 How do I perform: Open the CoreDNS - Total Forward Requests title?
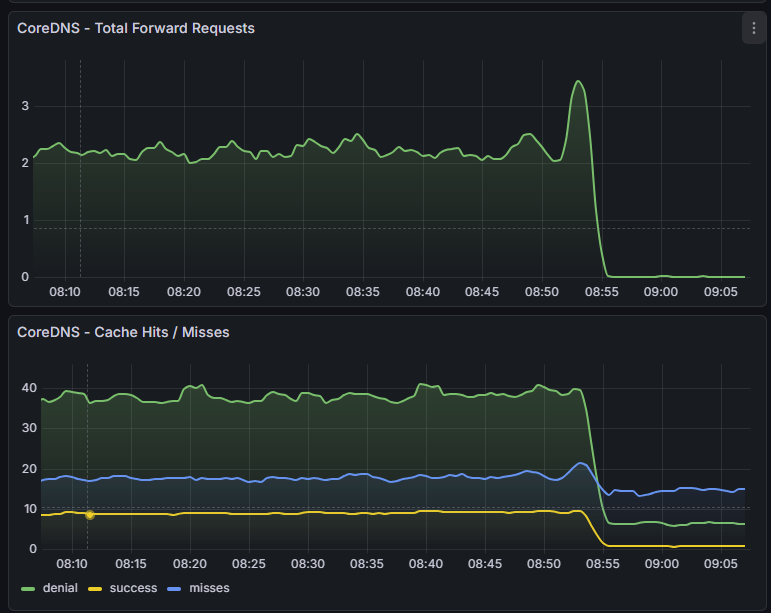[x=136, y=29]
